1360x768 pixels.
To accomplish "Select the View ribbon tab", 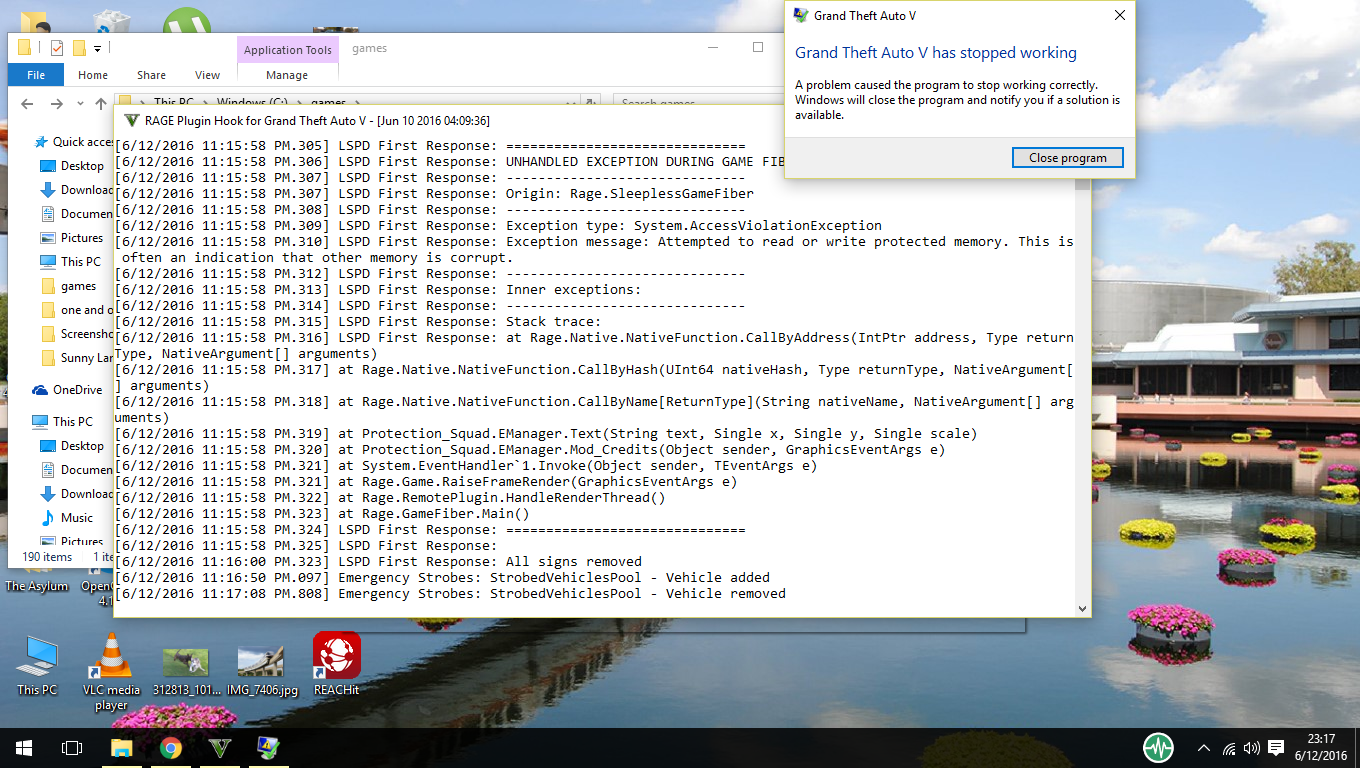I will tap(208, 75).
